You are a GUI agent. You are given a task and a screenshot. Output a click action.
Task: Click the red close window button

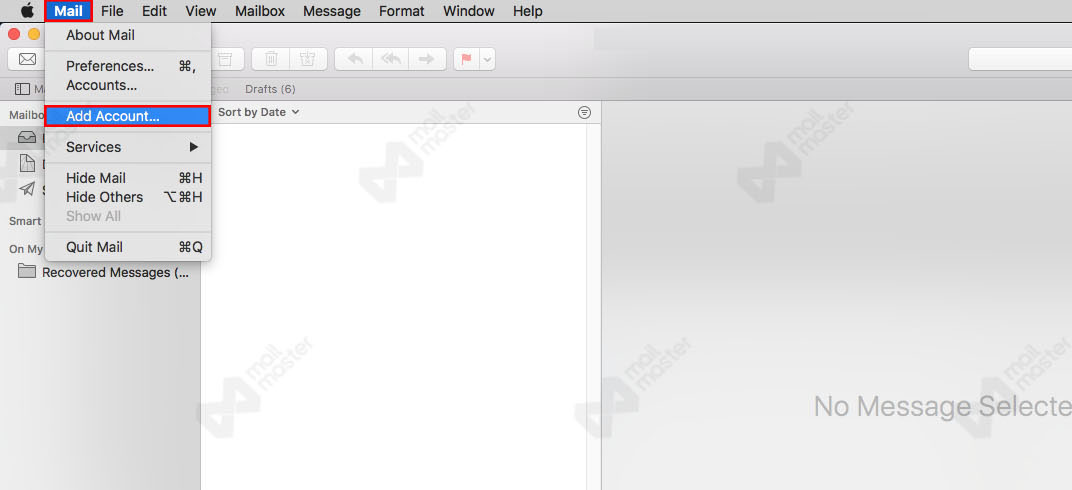14,34
